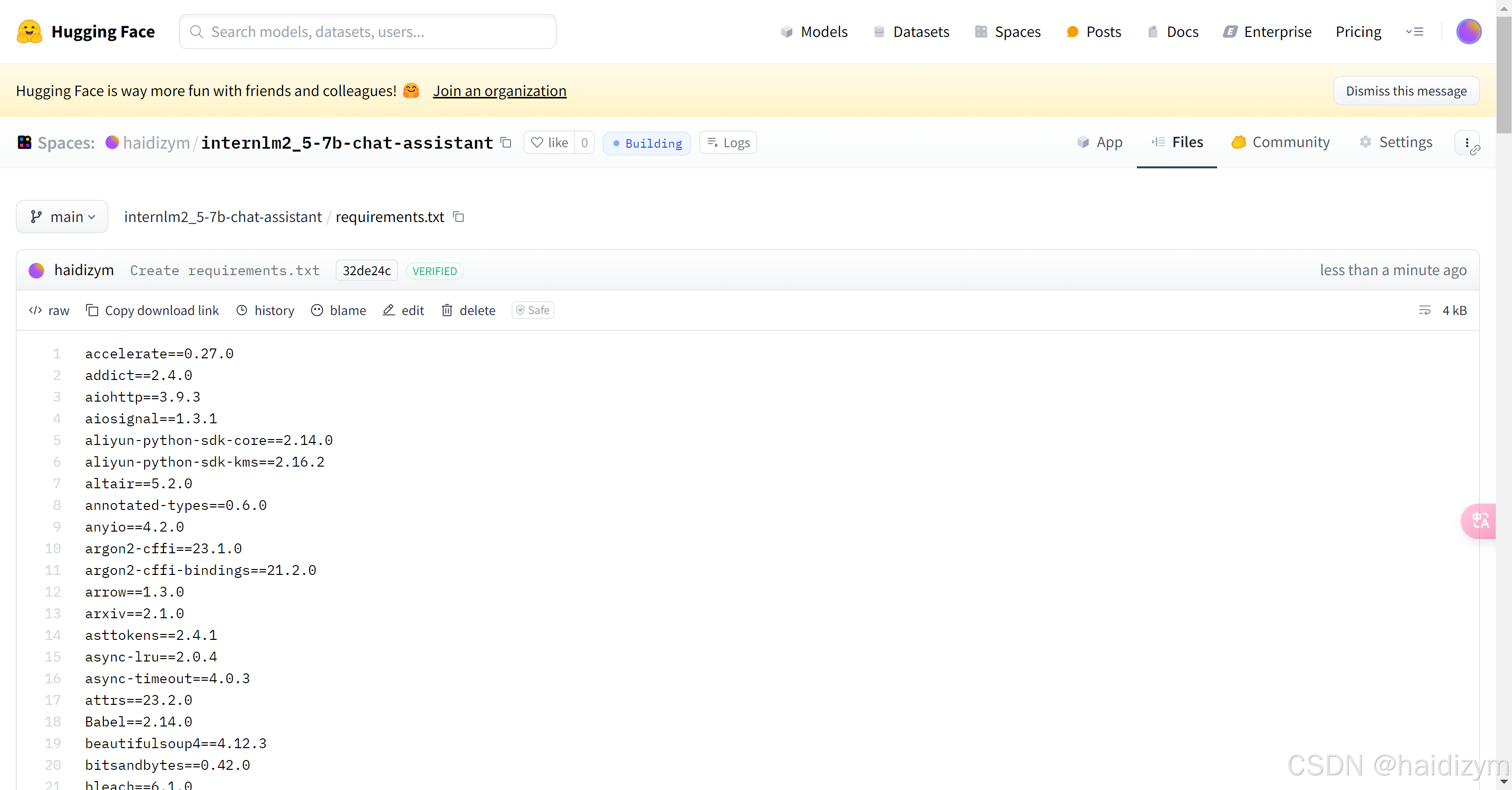Click the Safe scan badge

tap(533, 311)
